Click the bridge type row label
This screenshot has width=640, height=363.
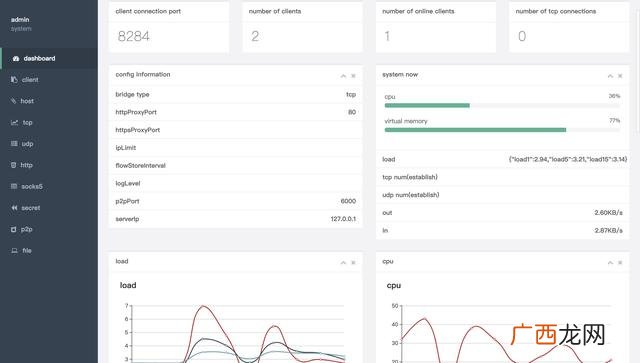click(132, 94)
